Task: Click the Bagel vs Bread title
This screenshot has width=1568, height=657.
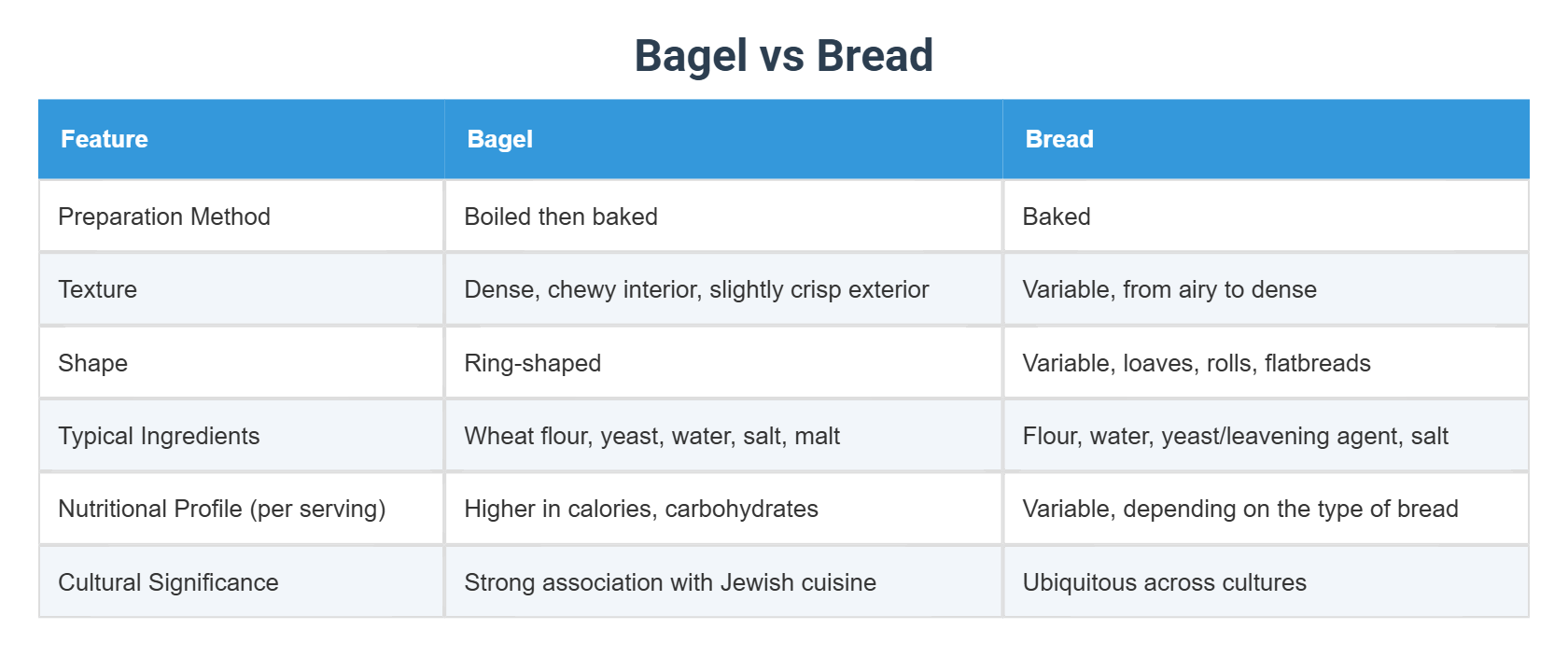Action: (x=783, y=56)
